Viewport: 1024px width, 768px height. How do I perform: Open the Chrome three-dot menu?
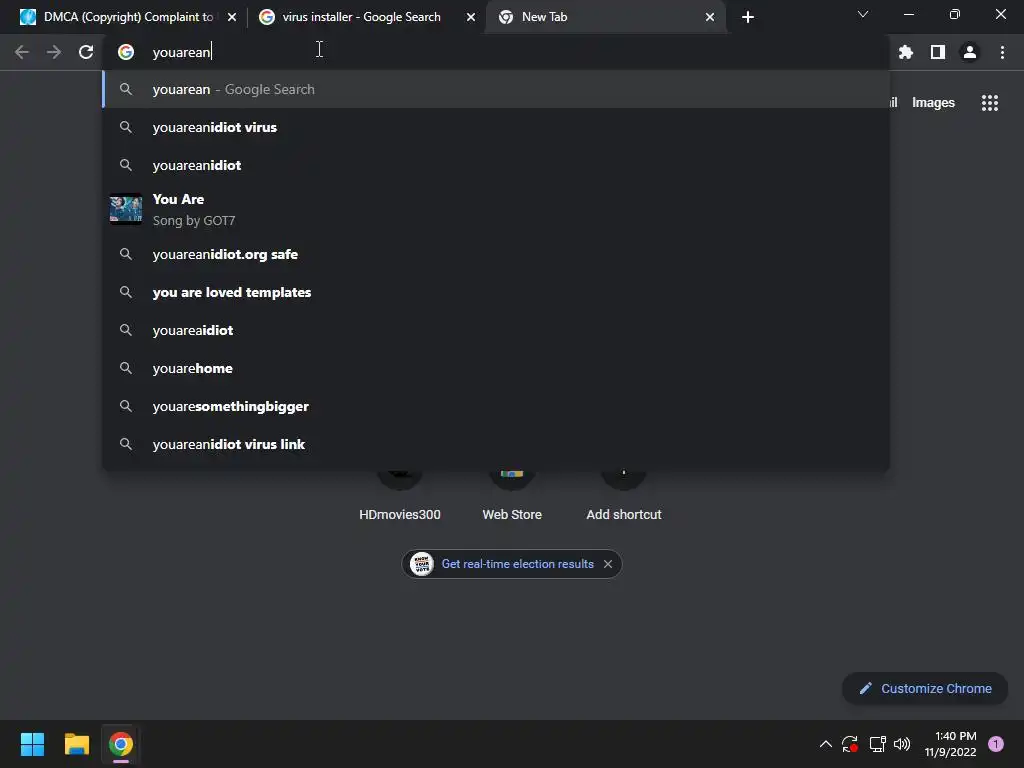1002,52
